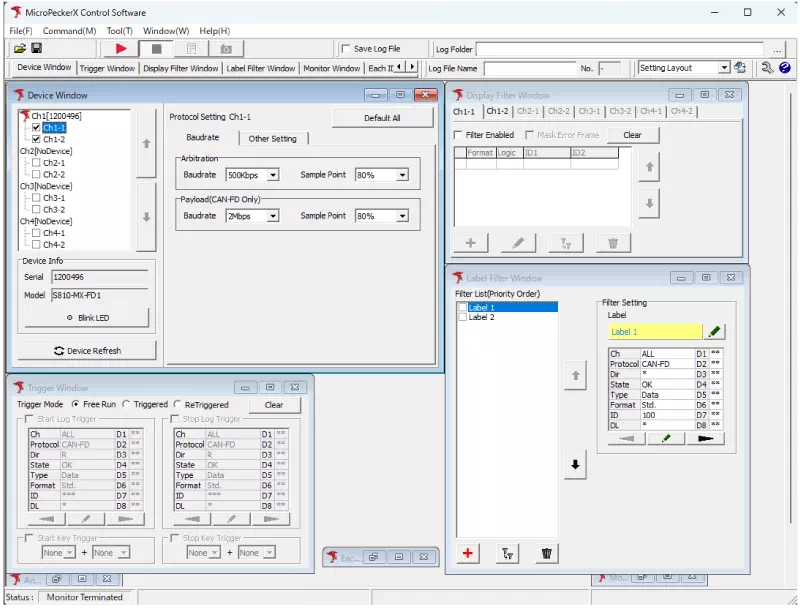Click the Stop monitoring square button
The height and width of the screenshot is (608, 800).
156,49
